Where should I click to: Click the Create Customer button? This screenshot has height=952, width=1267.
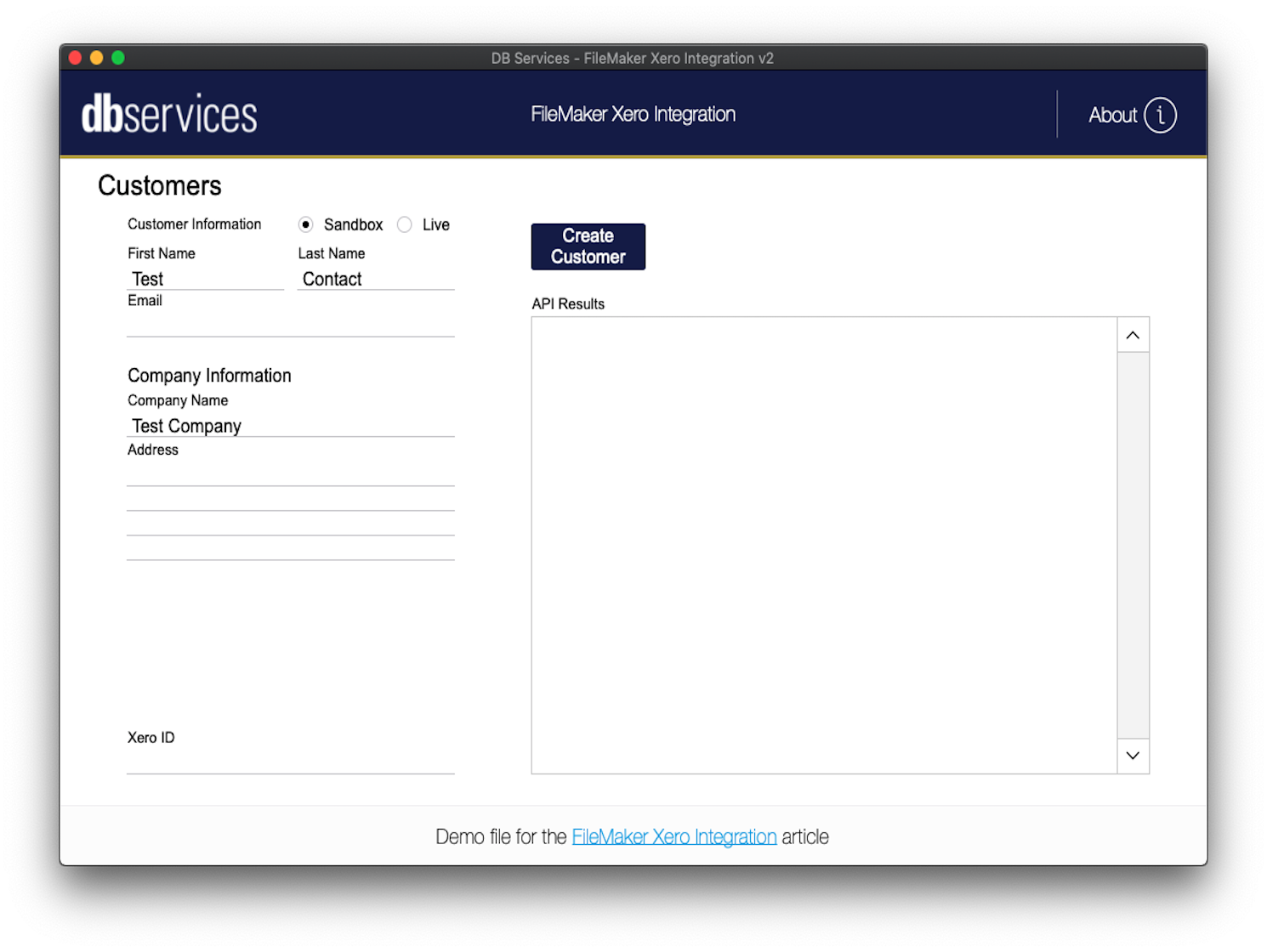(x=588, y=246)
